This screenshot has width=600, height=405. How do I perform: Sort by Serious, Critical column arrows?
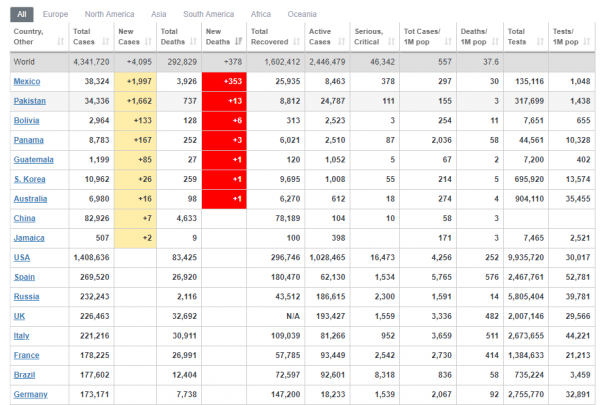[391, 42]
